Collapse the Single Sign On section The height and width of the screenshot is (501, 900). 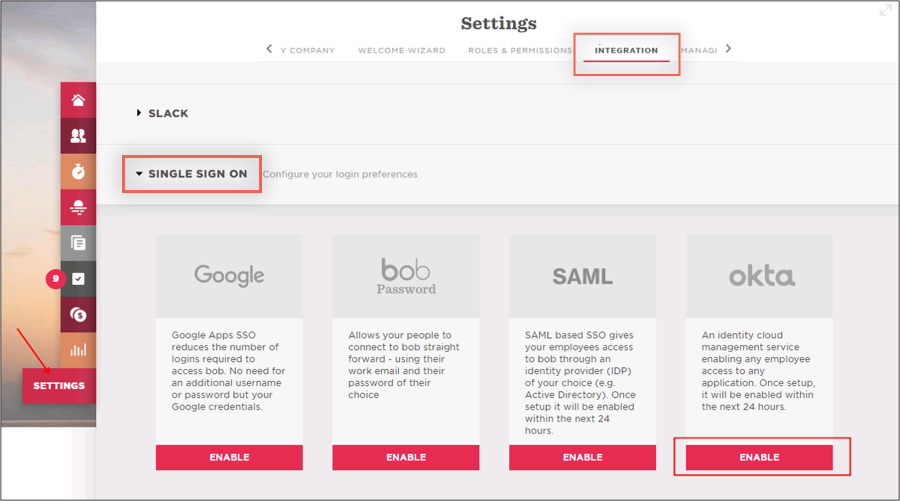pyautogui.click(x=192, y=174)
